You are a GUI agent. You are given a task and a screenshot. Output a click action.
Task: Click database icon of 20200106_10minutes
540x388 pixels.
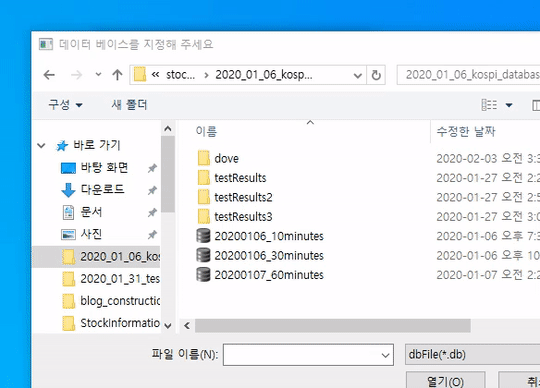click(203, 236)
